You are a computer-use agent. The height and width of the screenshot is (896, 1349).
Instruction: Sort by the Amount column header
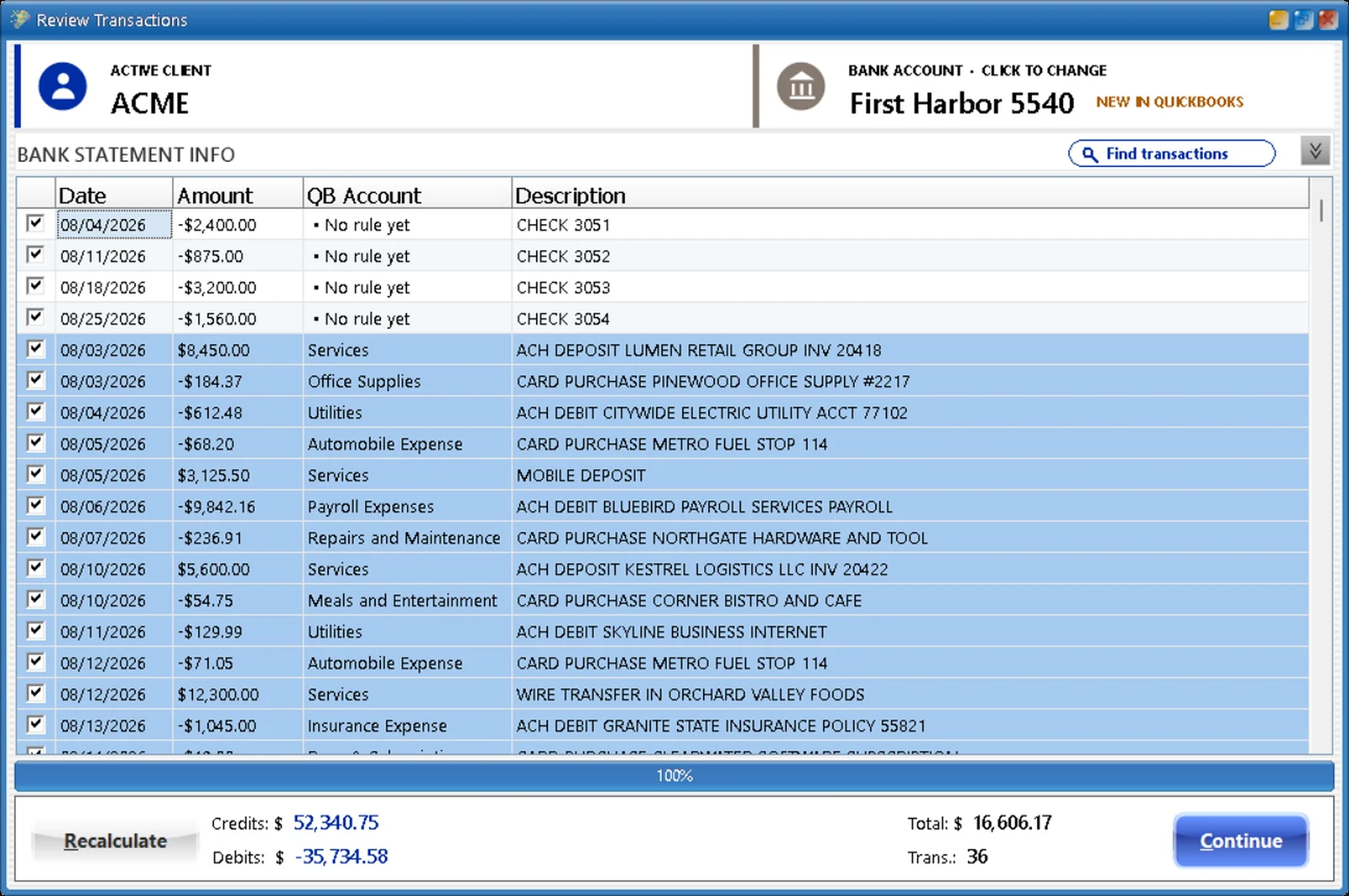pos(238,196)
